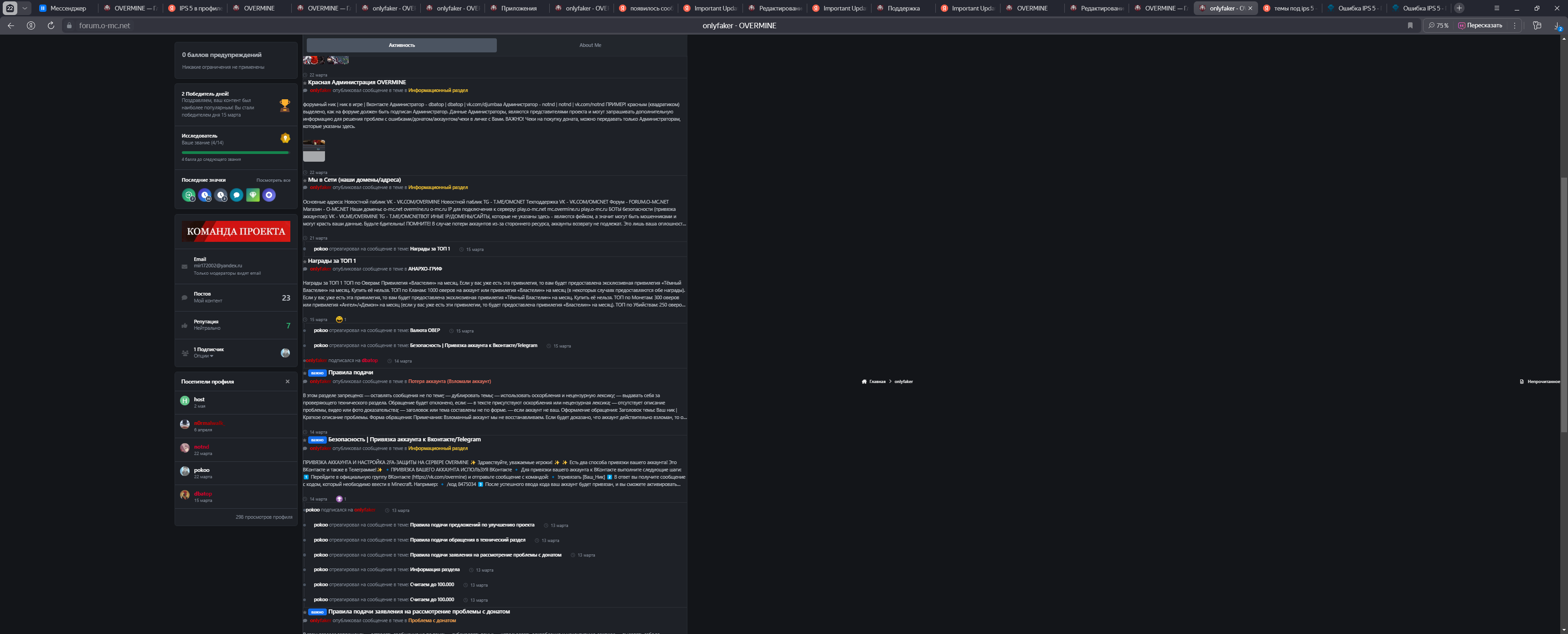Close the Посетители профиля block
The height and width of the screenshot is (634, 1568).
pyautogui.click(x=287, y=382)
